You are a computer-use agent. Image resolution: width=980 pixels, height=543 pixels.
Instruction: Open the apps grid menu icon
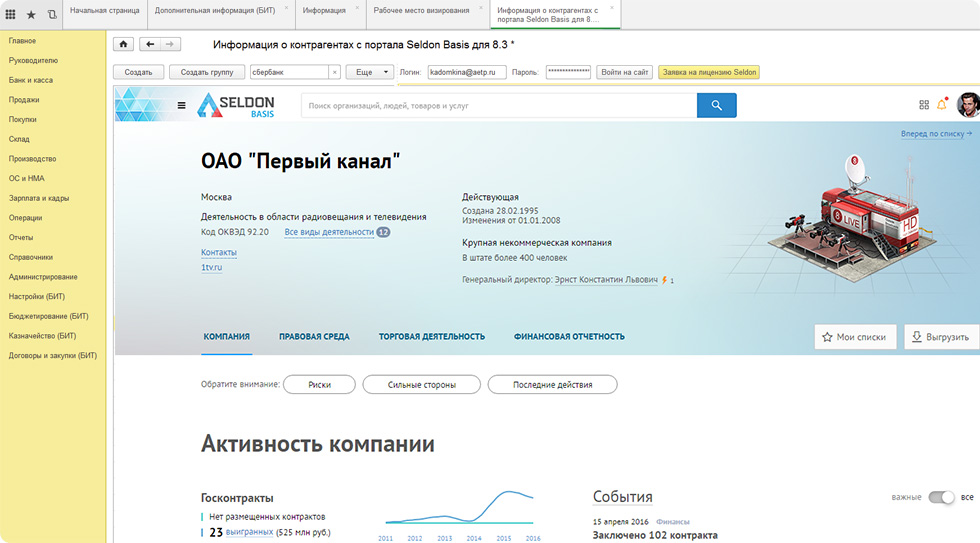(x=11, y=14)
